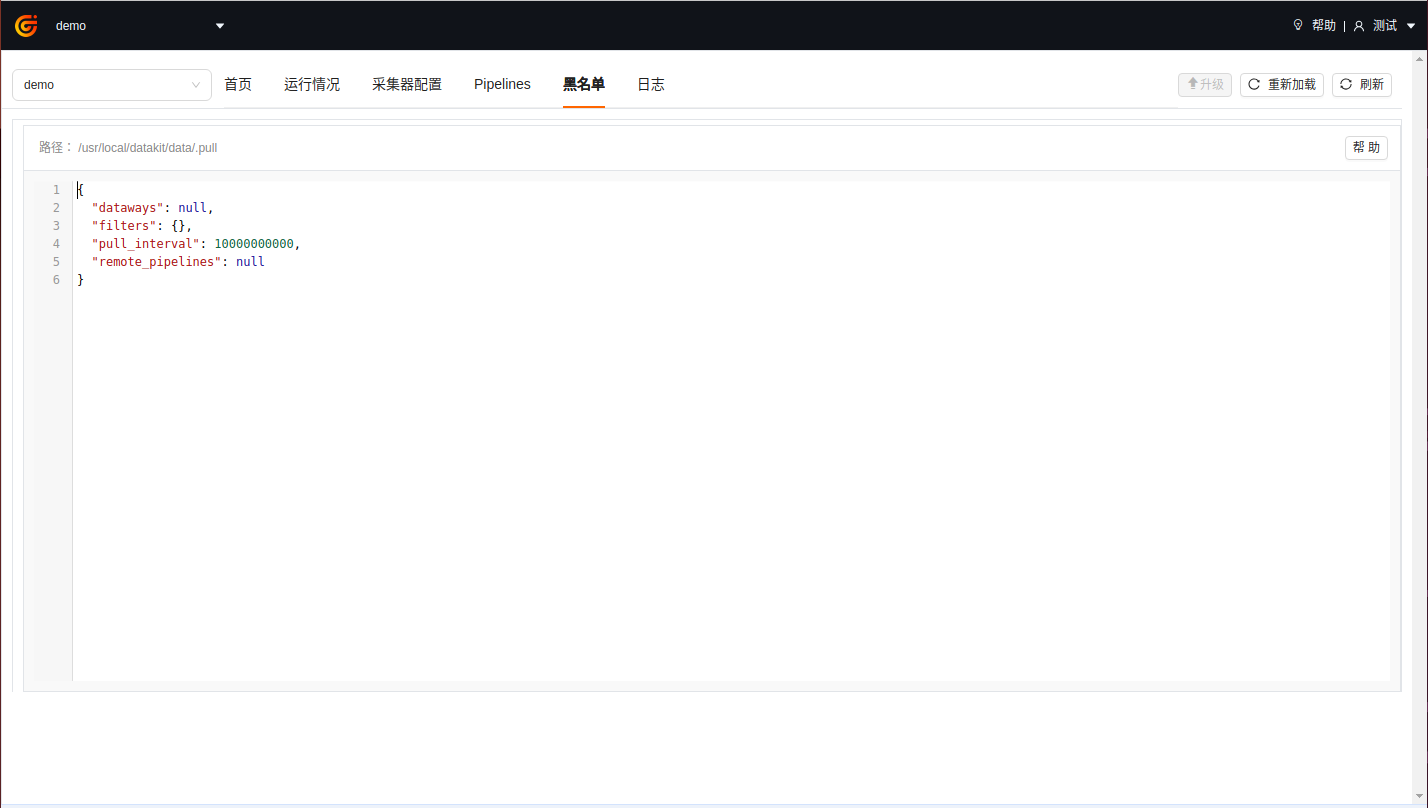The width and height of the screenshot is (1428, 808).
Task: Click the "dataways" key in editor
Action: (x=128, y=208)
